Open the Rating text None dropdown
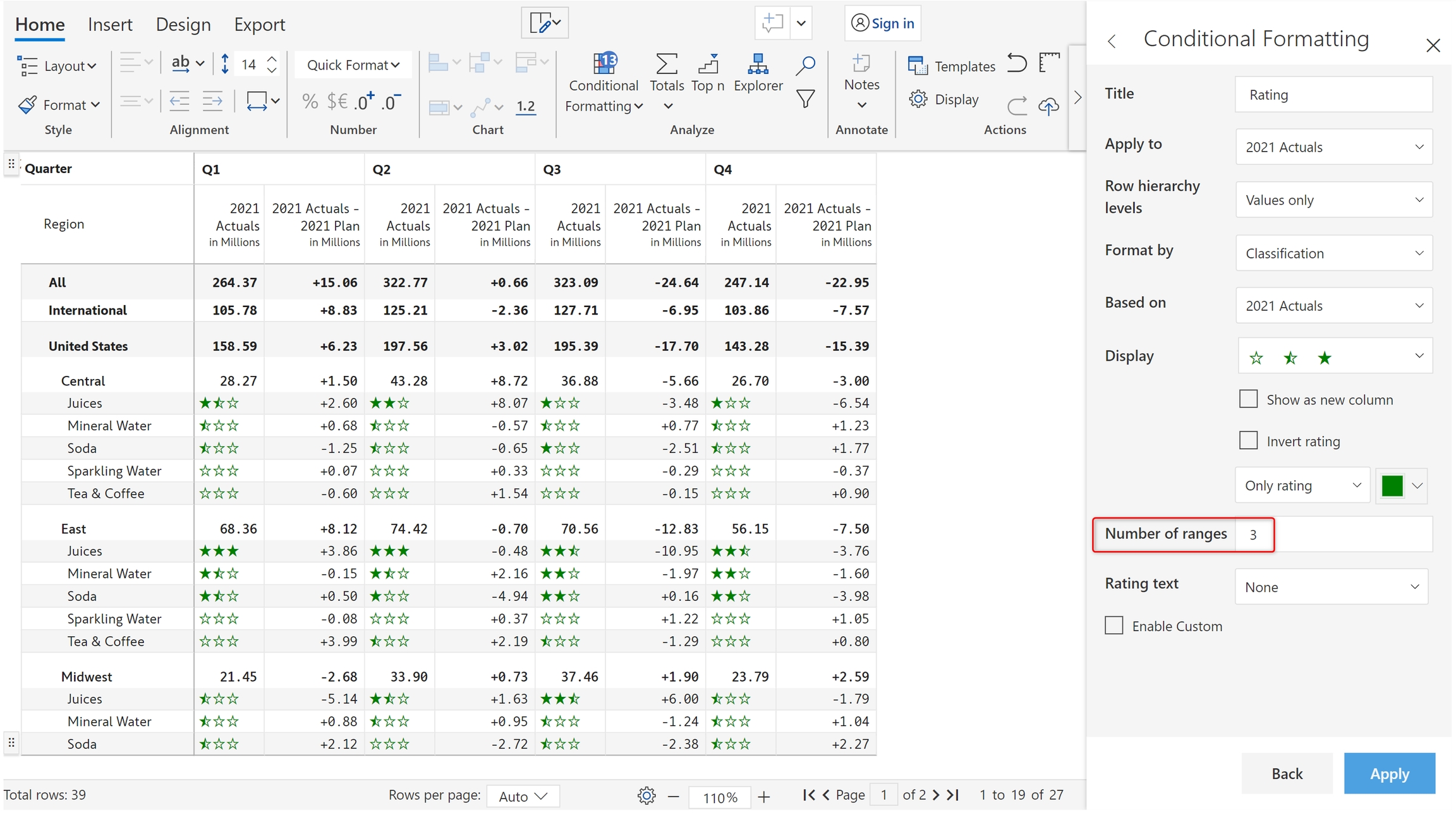The height and width of the screenshot is (815, 1456). point(1331,587)
